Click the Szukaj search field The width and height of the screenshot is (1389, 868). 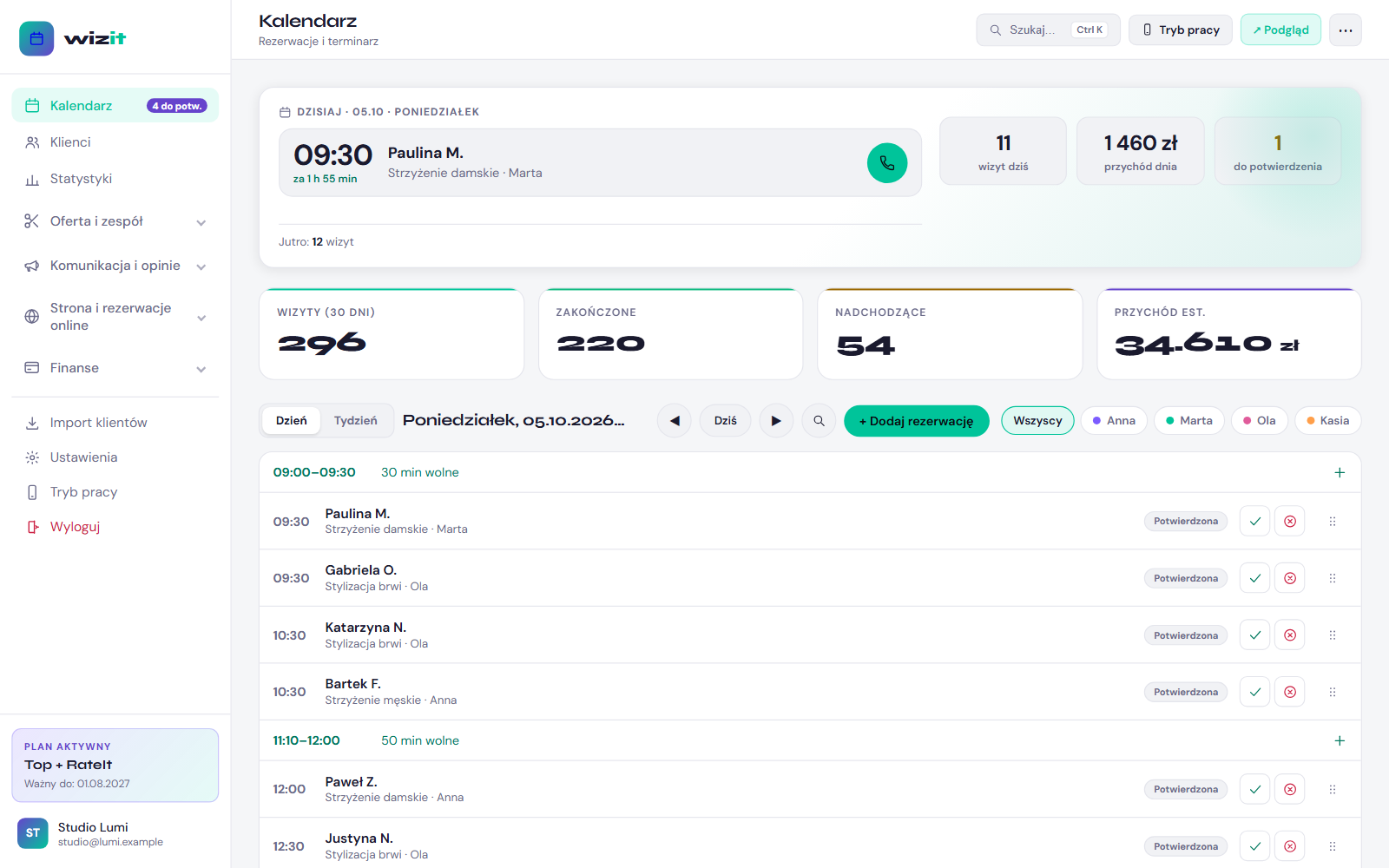pos(1048,30)
